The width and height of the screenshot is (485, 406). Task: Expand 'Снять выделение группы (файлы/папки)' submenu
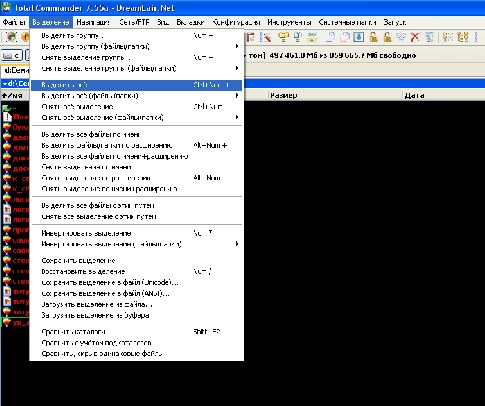pyautogui.click(x=137, y=68)
